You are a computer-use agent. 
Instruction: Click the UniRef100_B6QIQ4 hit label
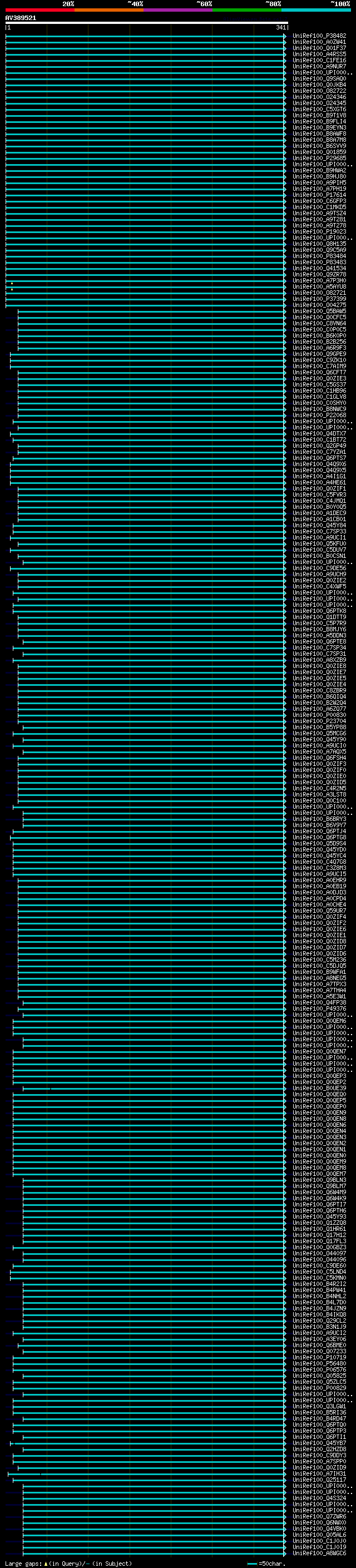click(x=319, y=696)
